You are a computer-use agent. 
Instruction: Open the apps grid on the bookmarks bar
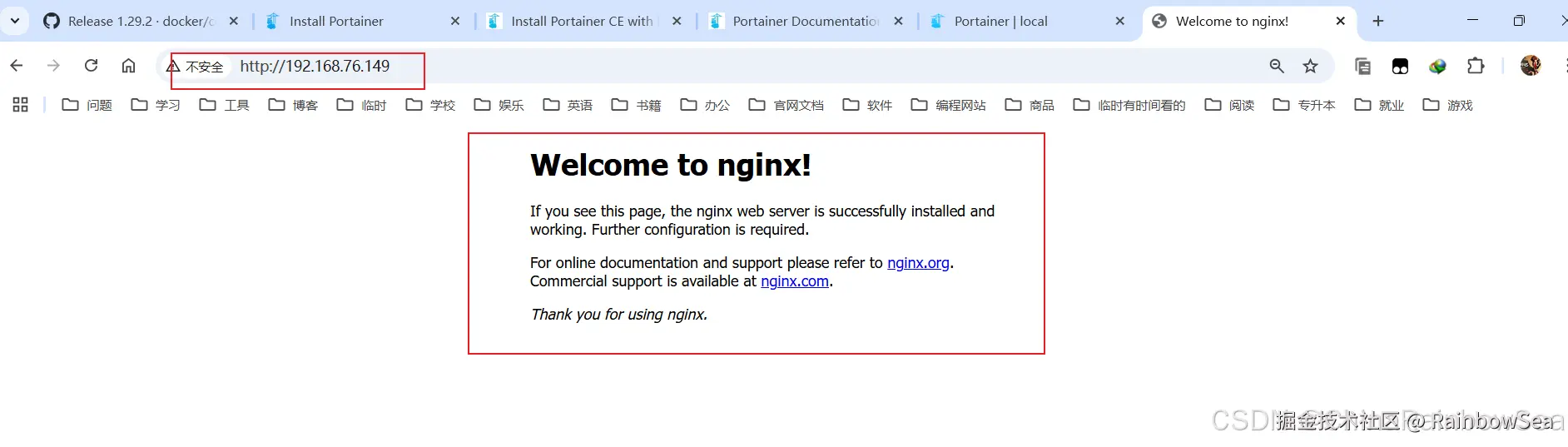(21, 105)
